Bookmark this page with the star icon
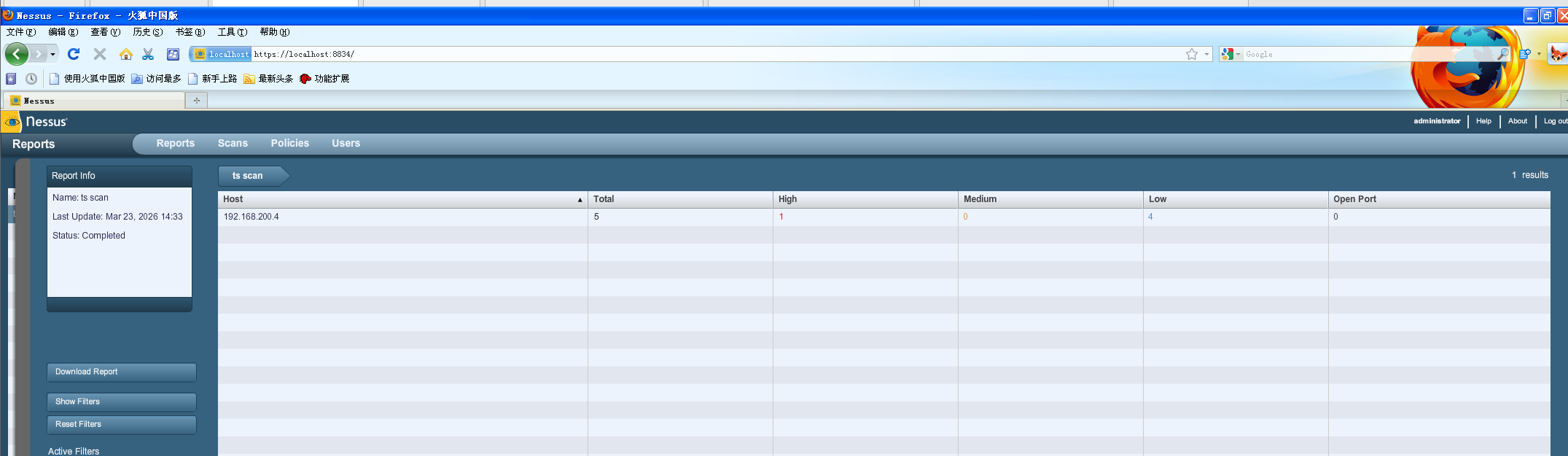 click(x=1191, y=54)
